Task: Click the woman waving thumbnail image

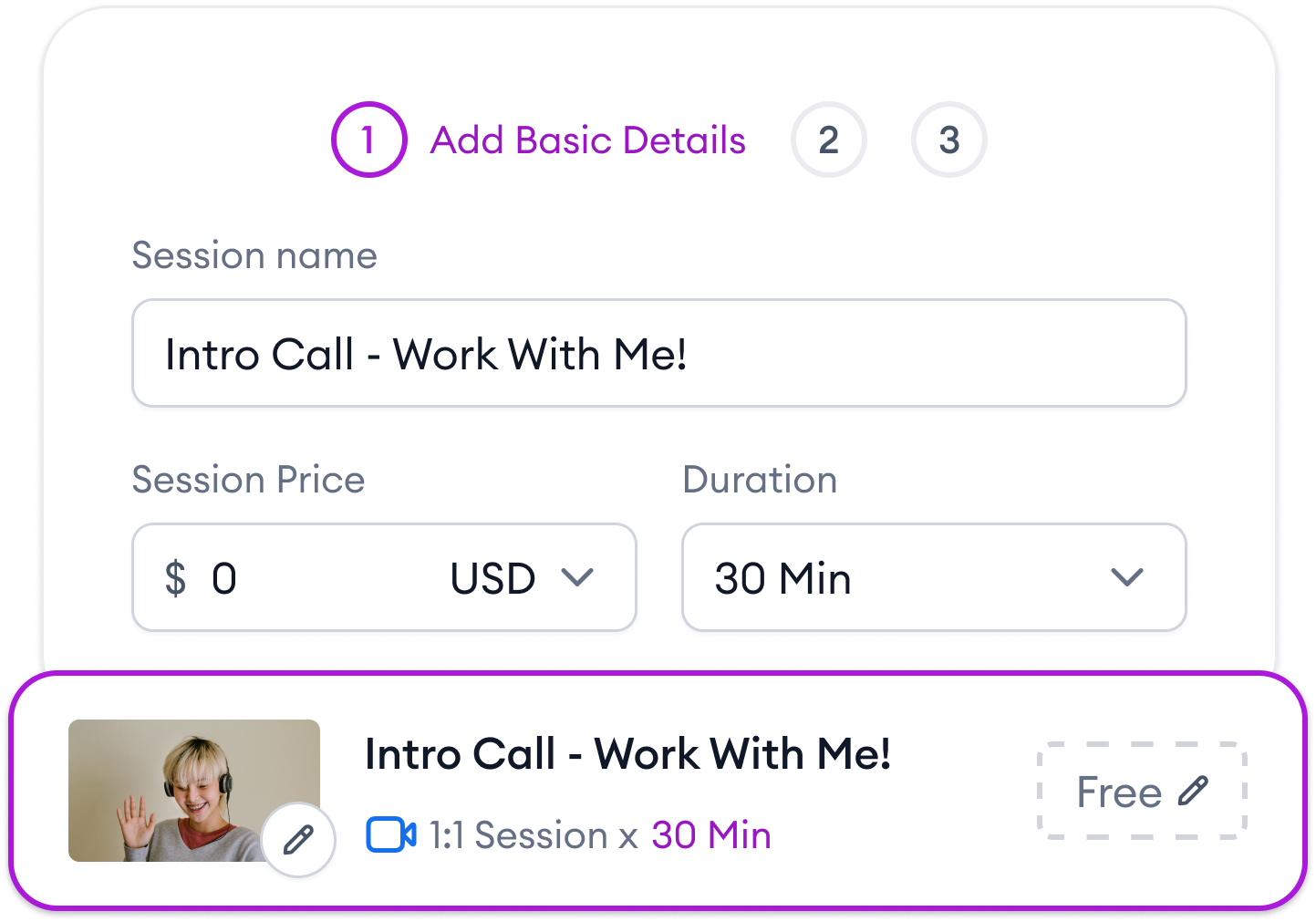Action: pos(182,784)
